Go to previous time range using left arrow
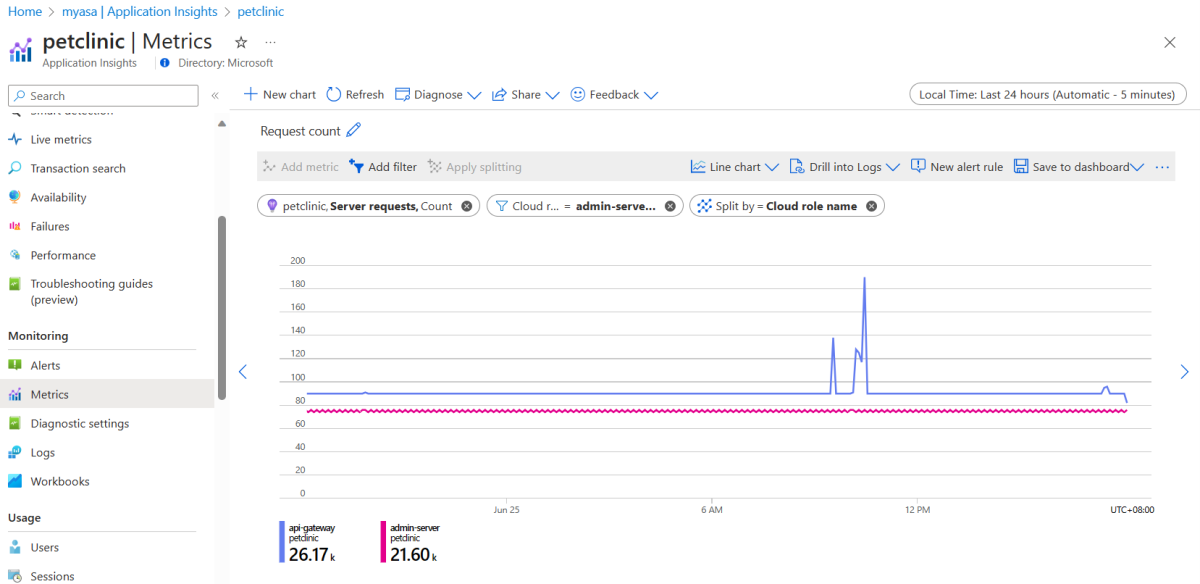 click(x=242, y=371)
